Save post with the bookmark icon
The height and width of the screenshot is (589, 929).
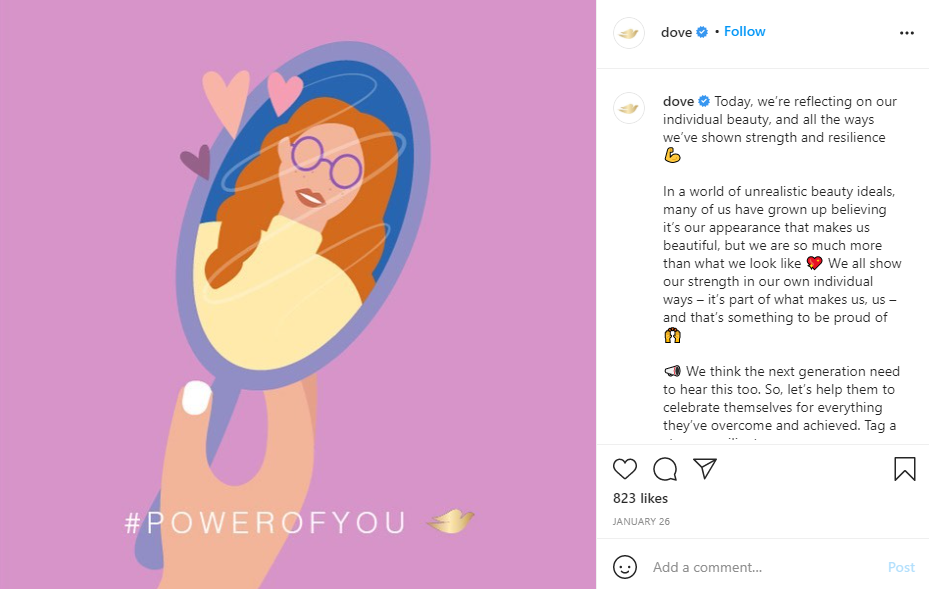904,469
